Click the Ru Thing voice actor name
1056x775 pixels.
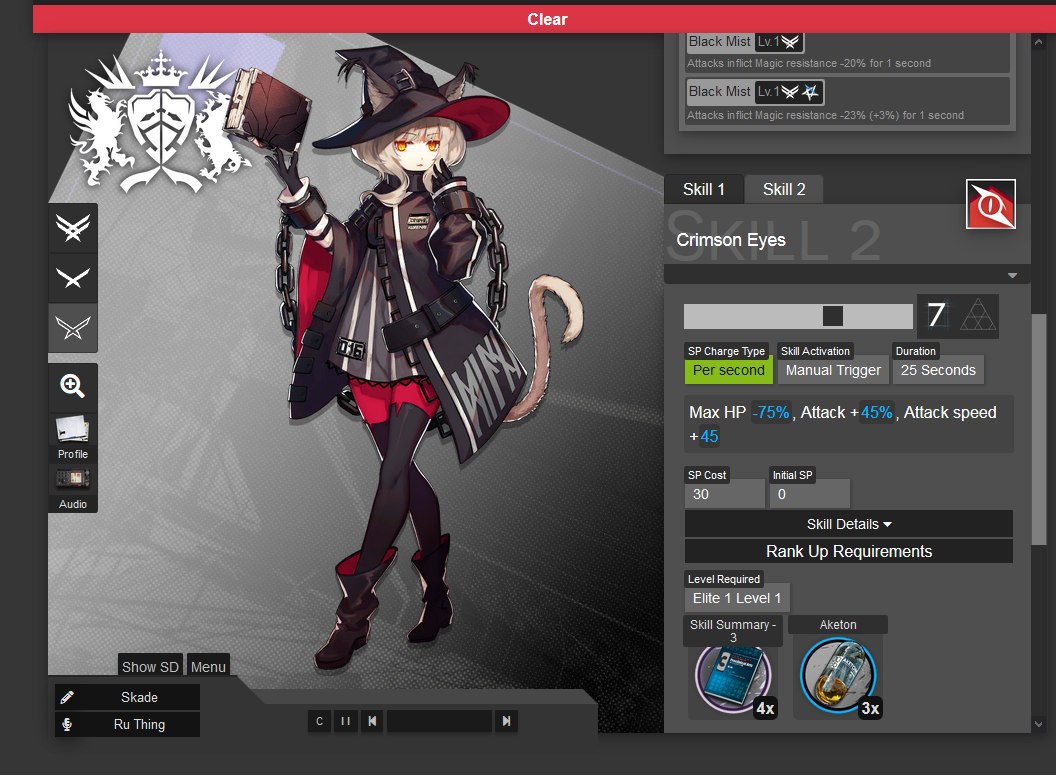139,725
